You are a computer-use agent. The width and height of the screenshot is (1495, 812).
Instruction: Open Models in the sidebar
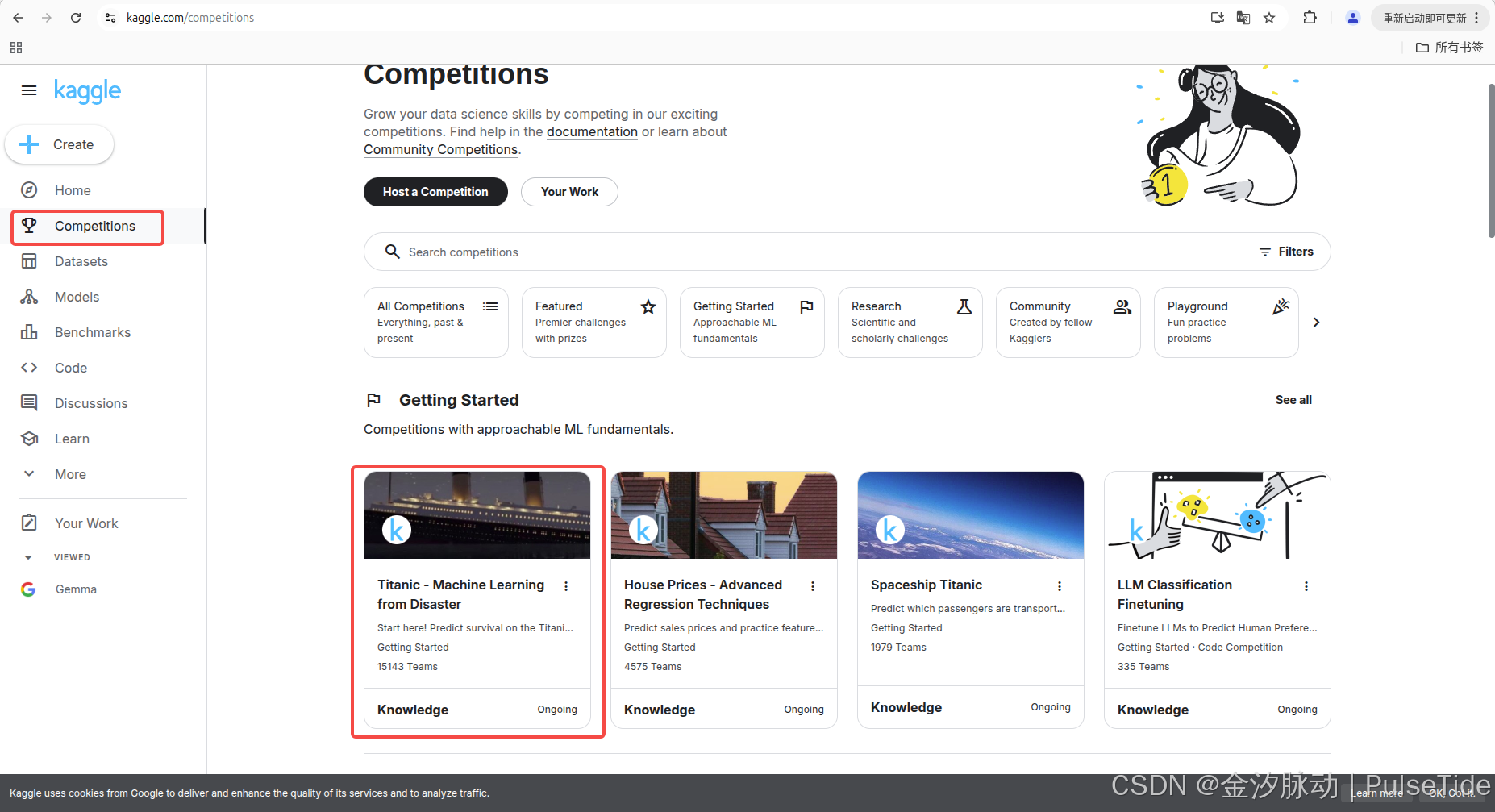pyautogui.click(x=77, y=297)
